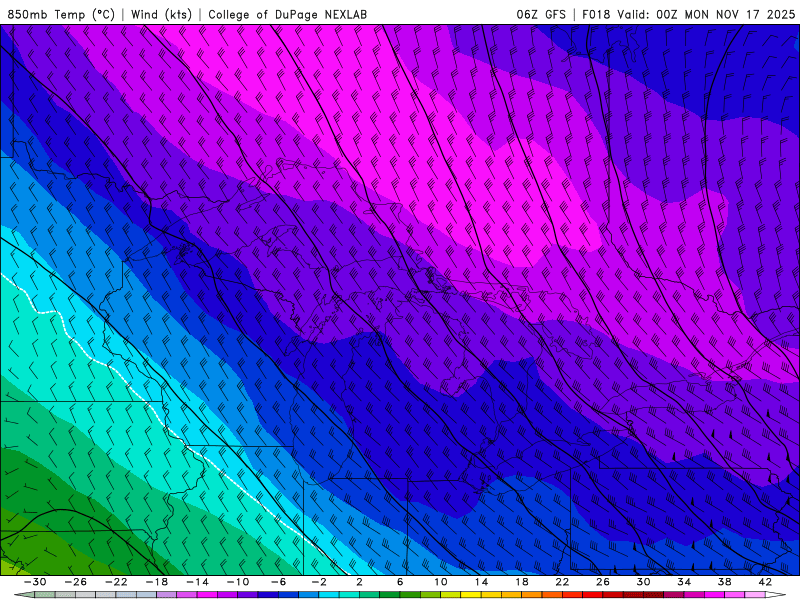Image resolution: width=800 pixels, height=600 pixels.
Task: Click the 'College of DuPage NEXLAB' credit text
Action: click(x=287, y=14)
